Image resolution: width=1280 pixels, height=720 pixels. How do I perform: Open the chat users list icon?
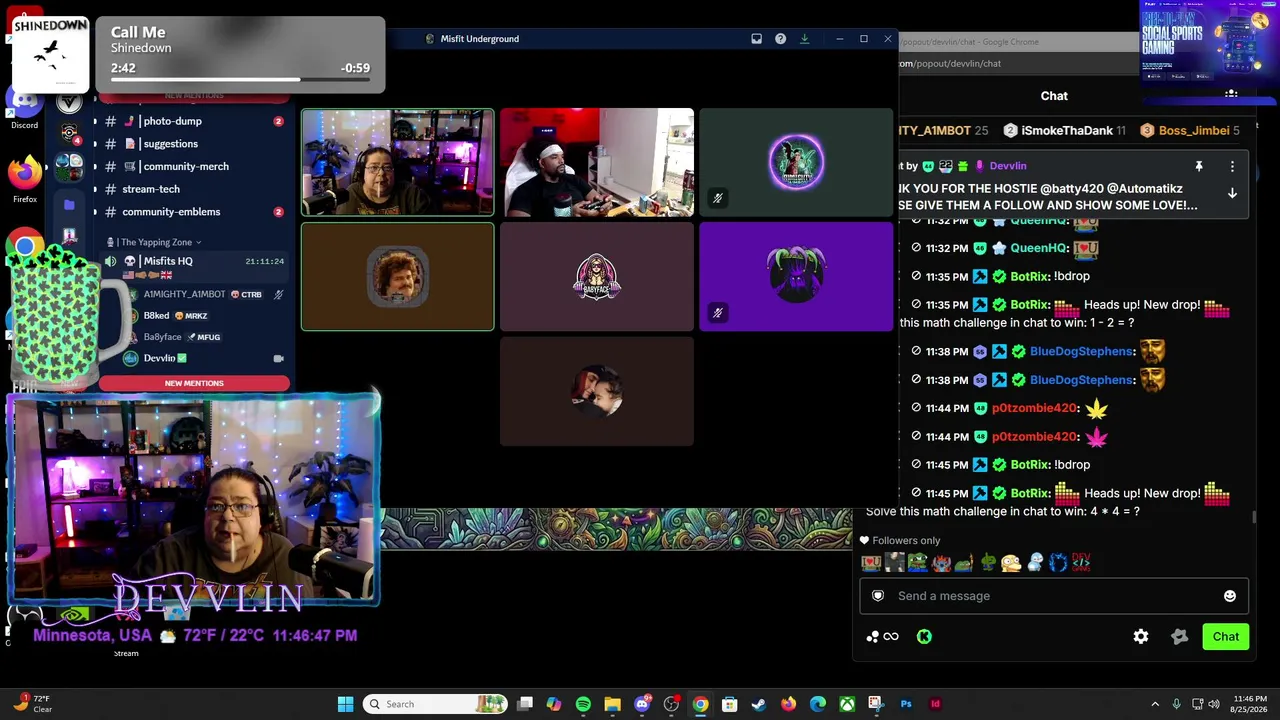(x=1231, y=95)
